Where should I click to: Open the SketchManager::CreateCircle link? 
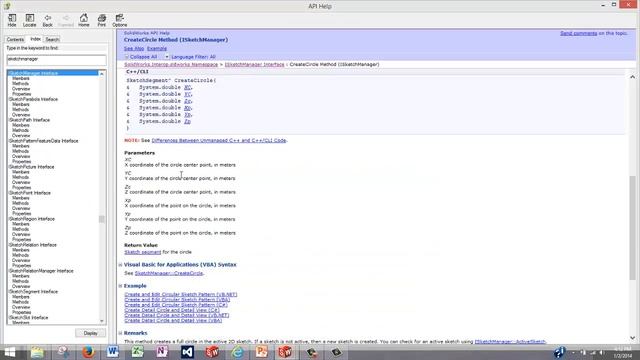(169, 273)
